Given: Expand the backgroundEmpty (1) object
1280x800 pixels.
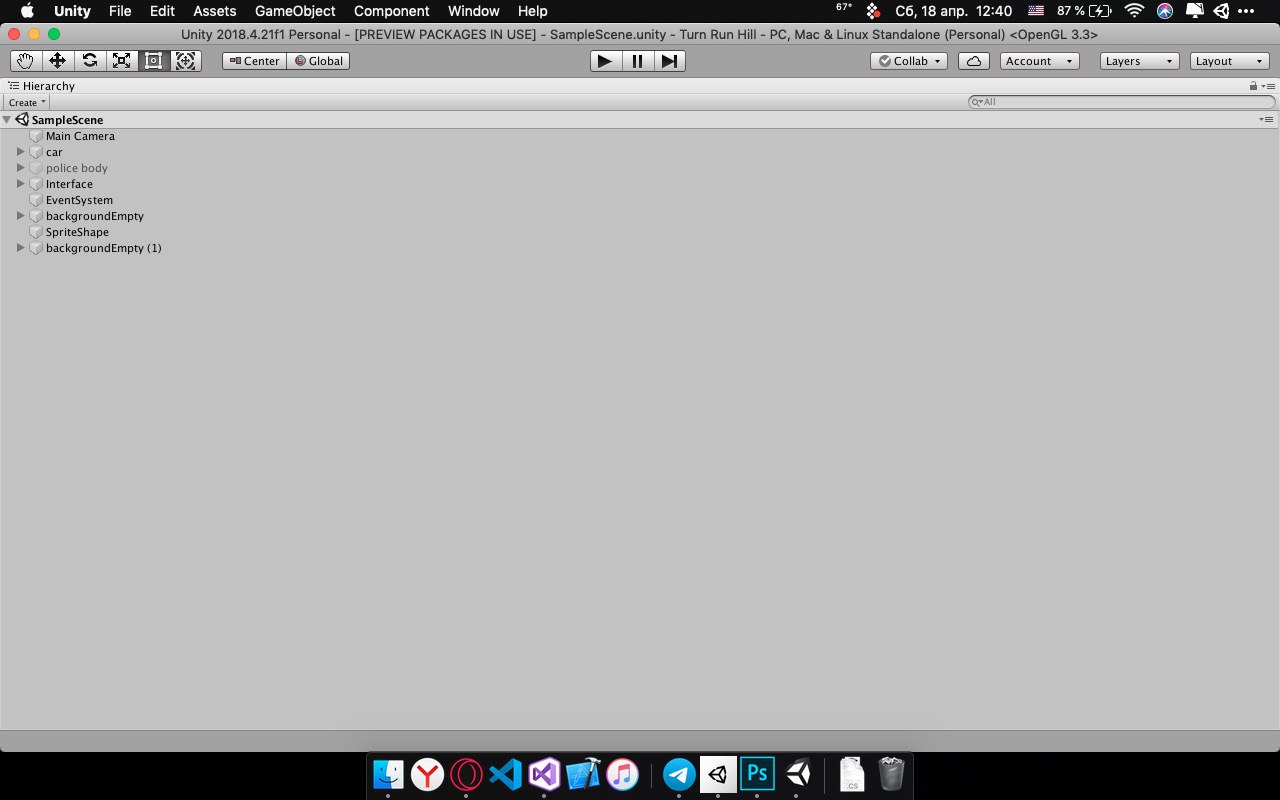Looking at the screenshot, I should click(x=20, y=248).
